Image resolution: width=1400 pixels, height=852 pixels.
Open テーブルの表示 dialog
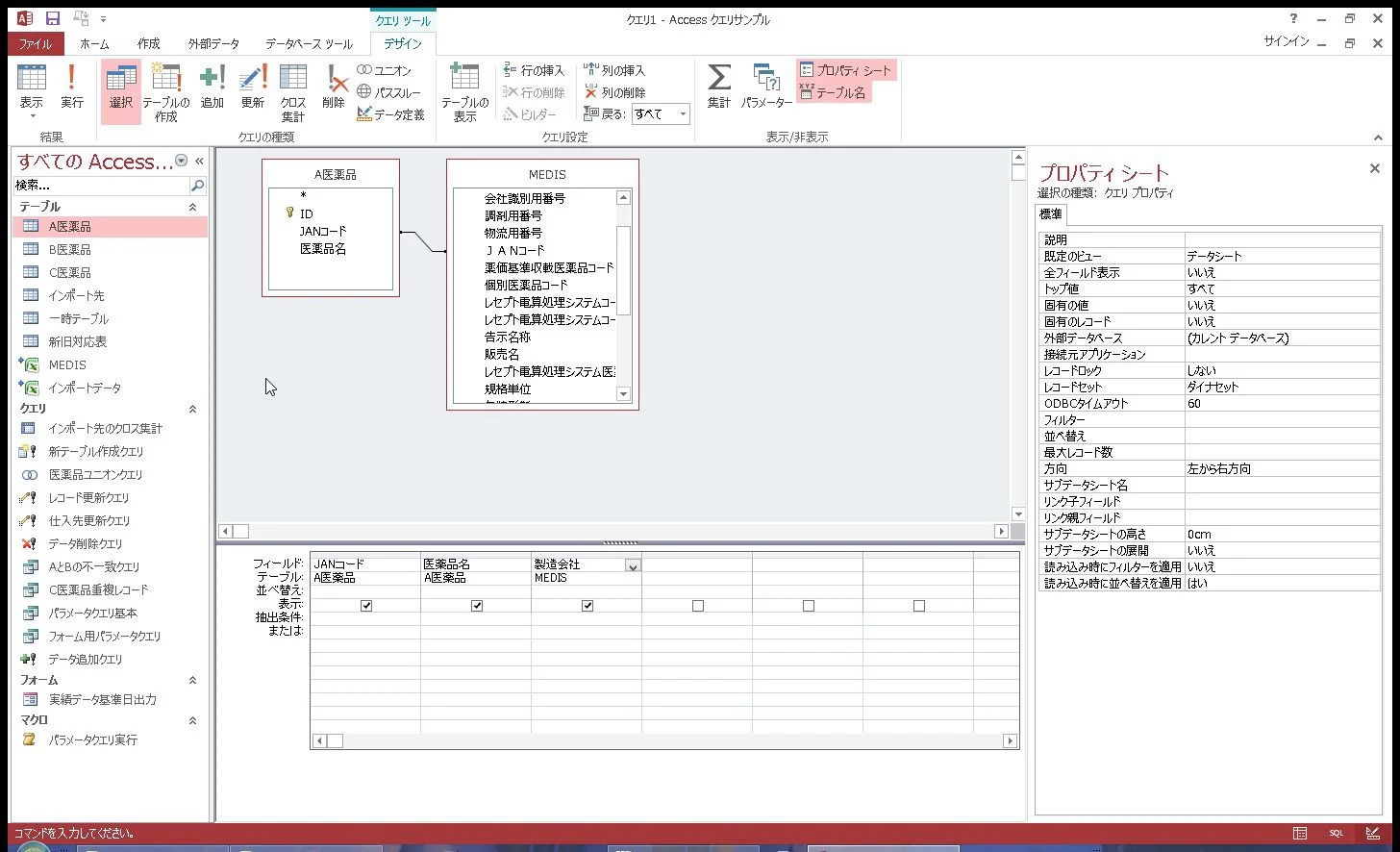pyautogui.click(x=465, y=92)
